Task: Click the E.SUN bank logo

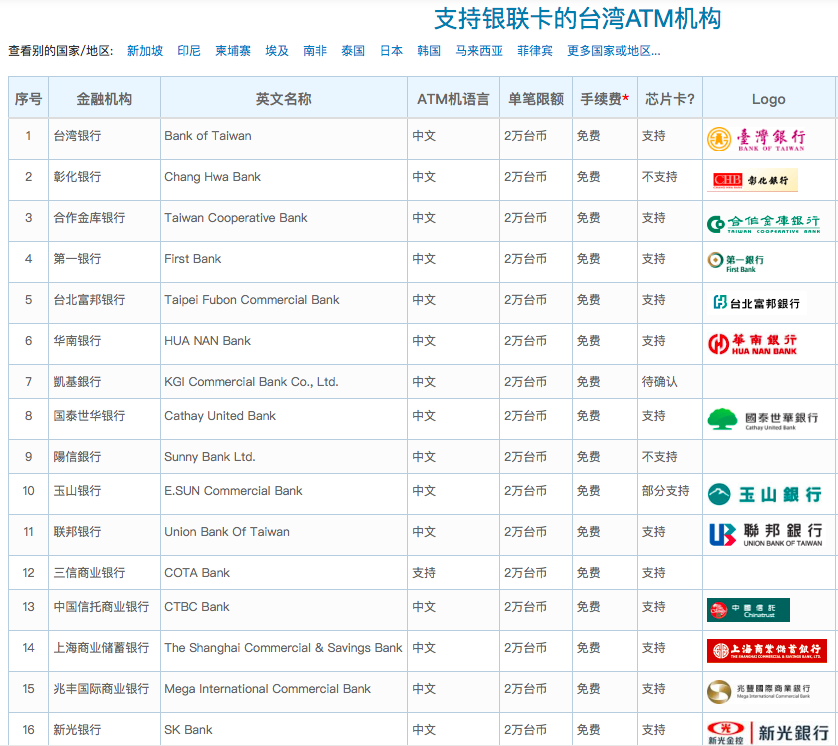Action: coord(764,494)
